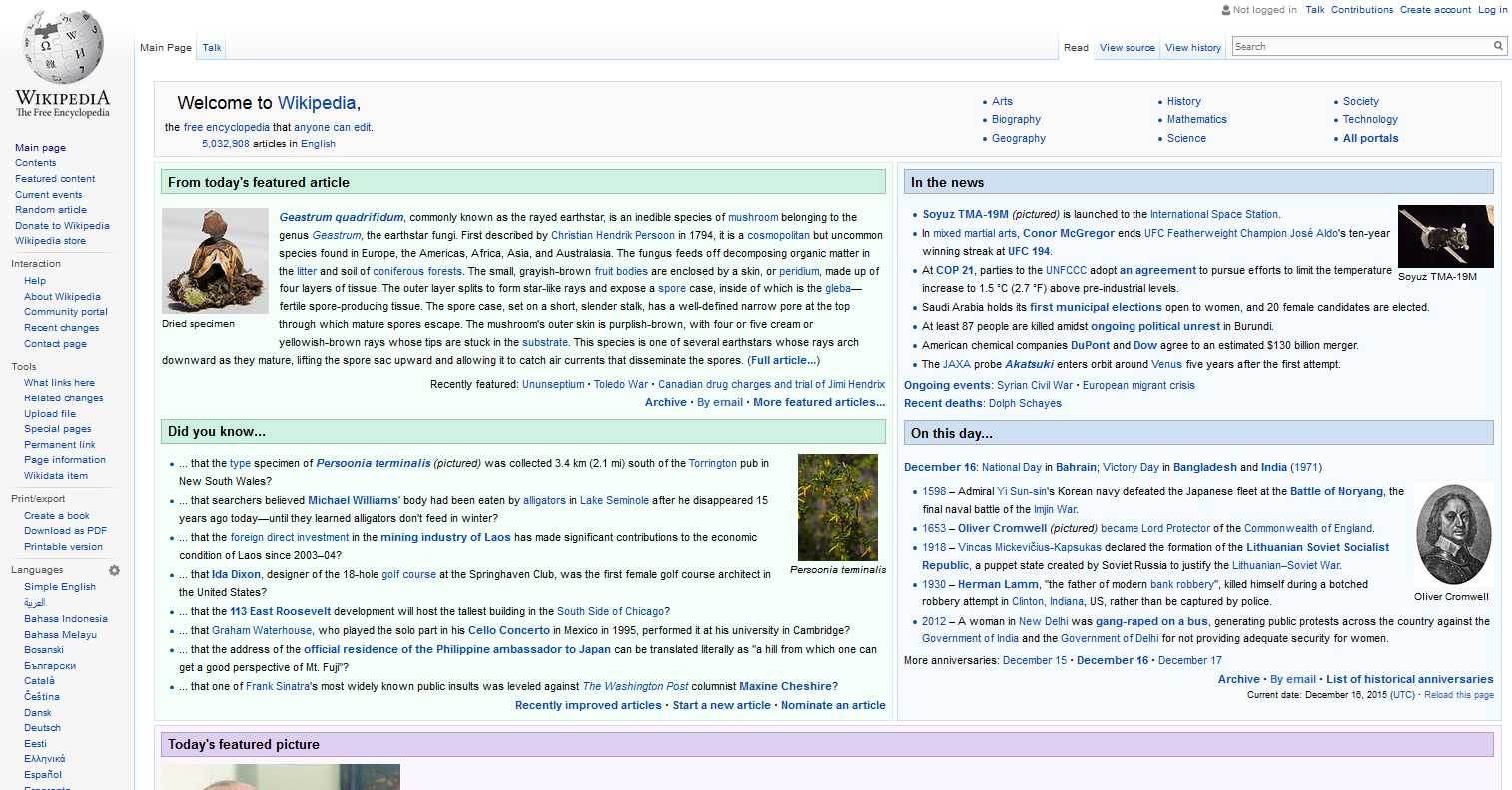Open the Herman Lamm link
The height and width of the screenshot is (790, 1512).
click(999, 584)
